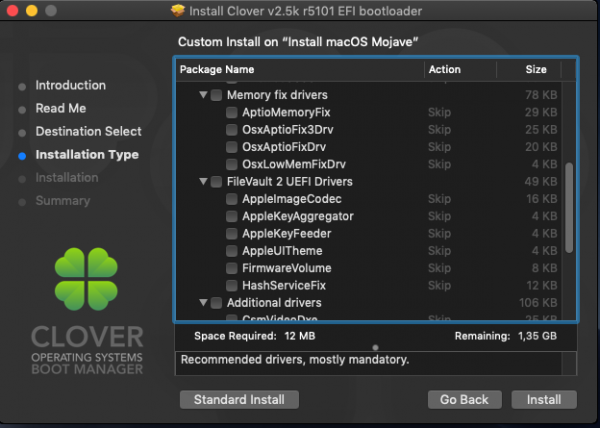Enable the OsxLowMemFixDrv checkbox
The width and height of the screenshot is (600, 428).
(232, 164)
